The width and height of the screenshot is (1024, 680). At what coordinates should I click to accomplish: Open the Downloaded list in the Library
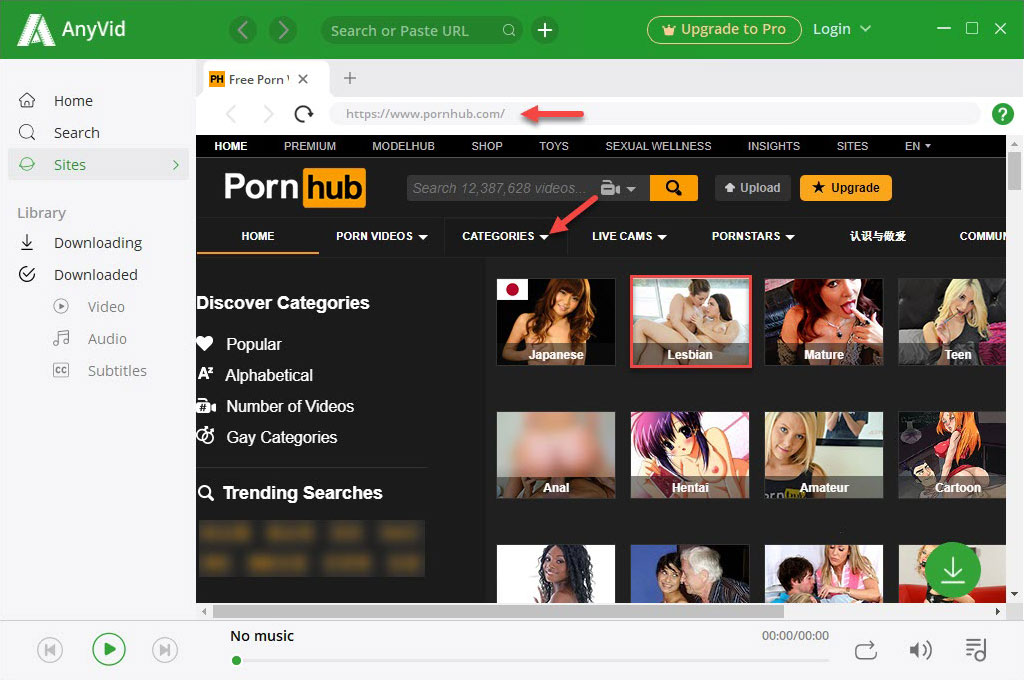pos(95,275)
